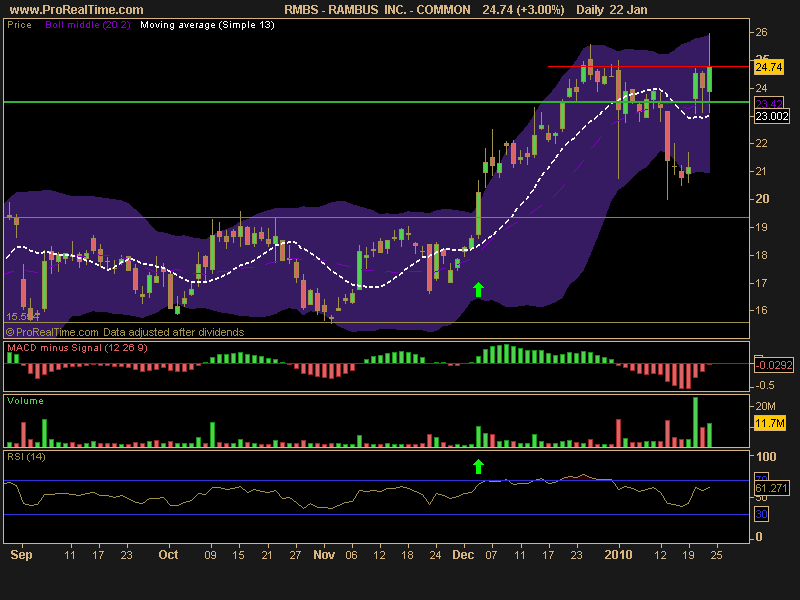Image resolution: width=800 pixels, height=600 pixels.
Task: Click the 2010 date axis label
Action: pos(618,555)
